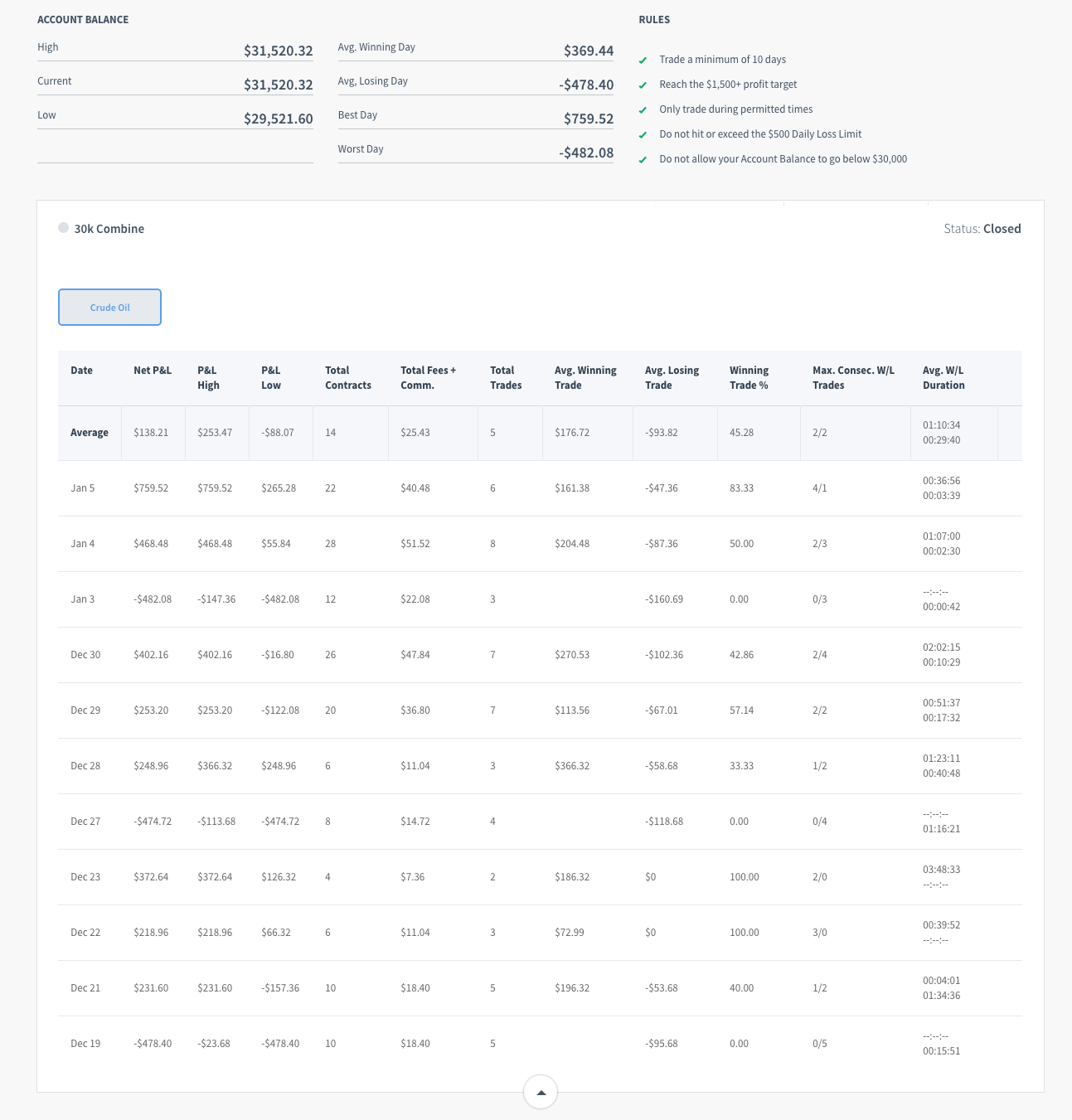The height and width of the screenshot is (1120, 1072).
Task: Click the Net P&L column header
Action: pyautogui.click(x=153, y=371)
